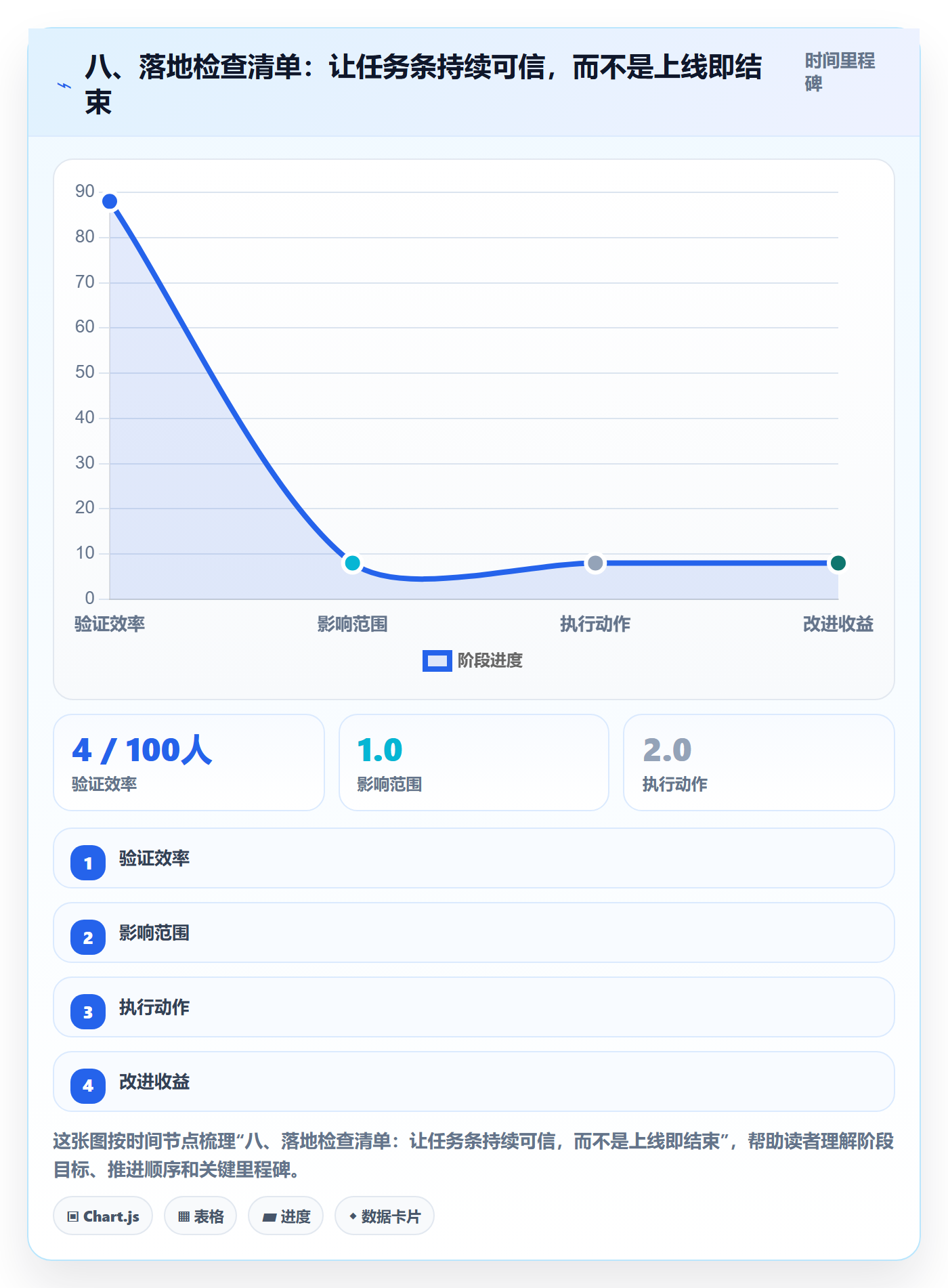This screenshot has width=948, height=1288.
Task: Click the cyan data point at 影响范围
Action: point(352,563)
